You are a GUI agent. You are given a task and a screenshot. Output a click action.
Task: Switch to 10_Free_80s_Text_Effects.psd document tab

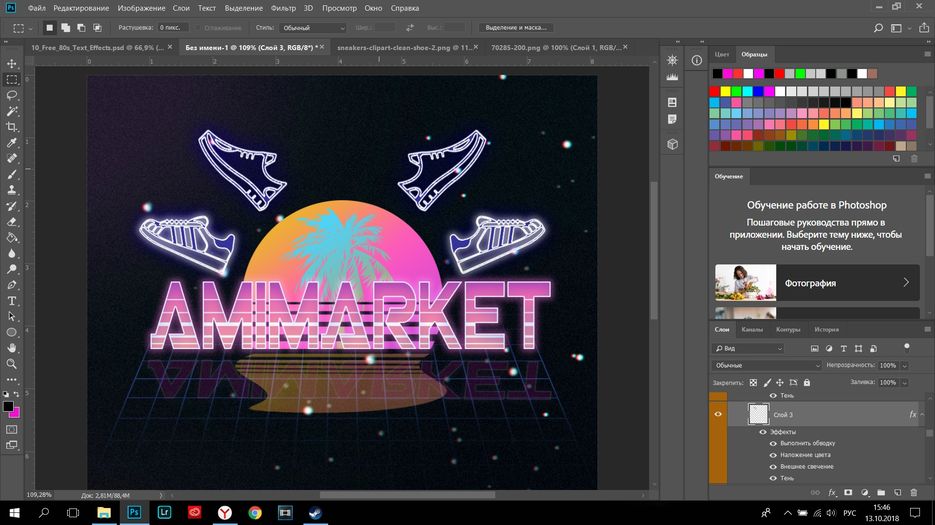(x=98, y=47)
